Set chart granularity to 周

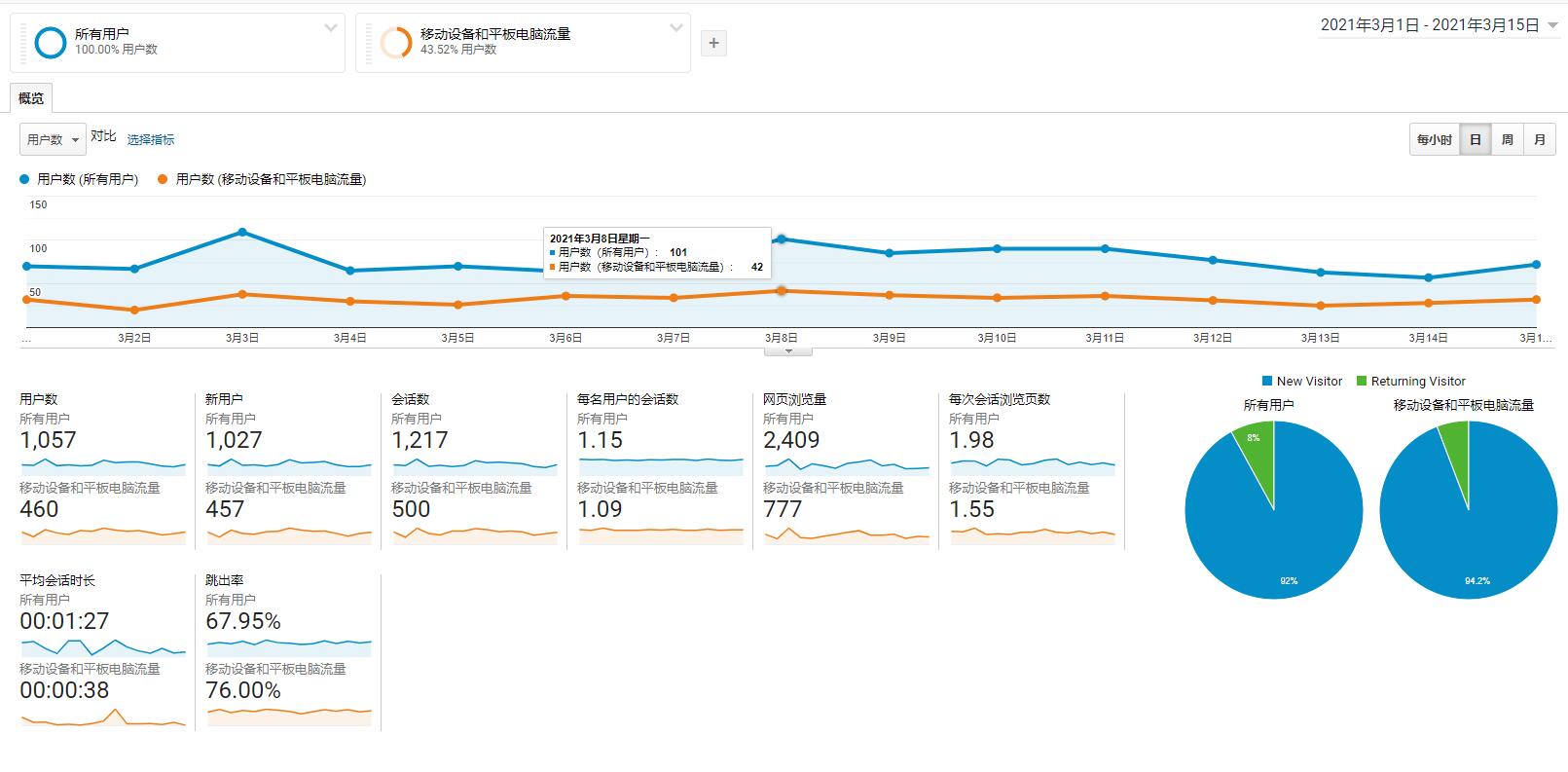[1508, 139]
